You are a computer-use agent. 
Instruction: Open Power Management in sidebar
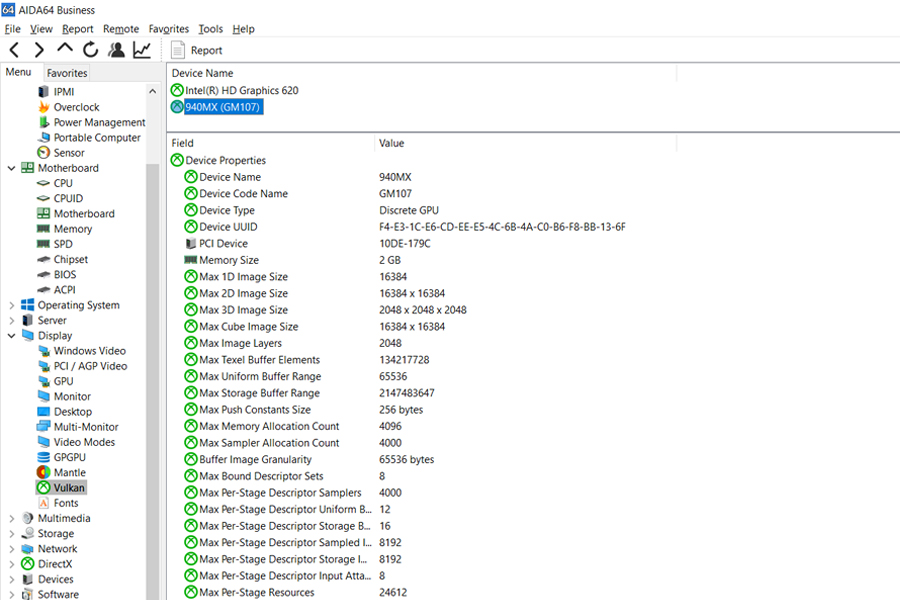tap(99, 122)
